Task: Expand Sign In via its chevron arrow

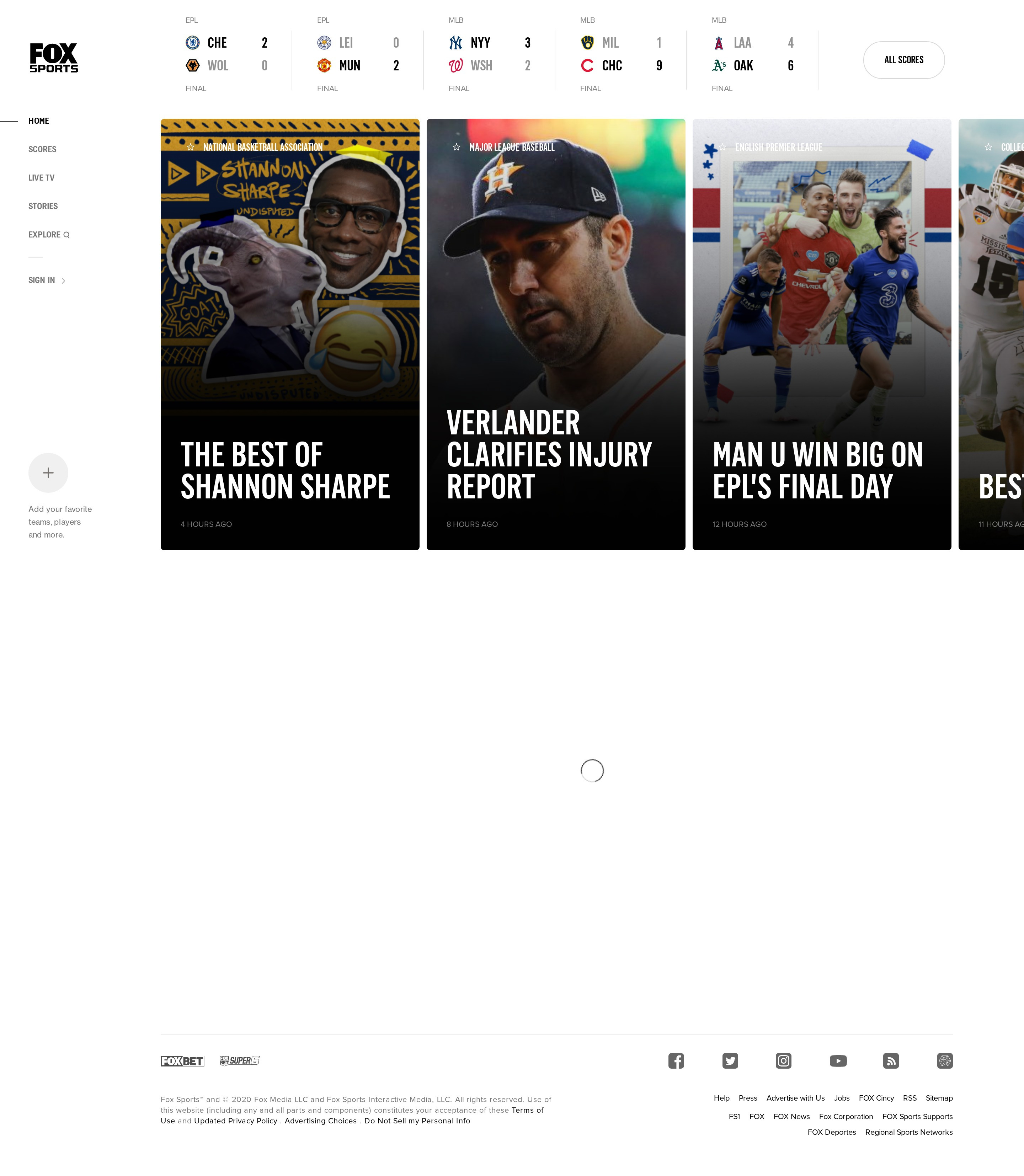Action: [x=63, y=280]
